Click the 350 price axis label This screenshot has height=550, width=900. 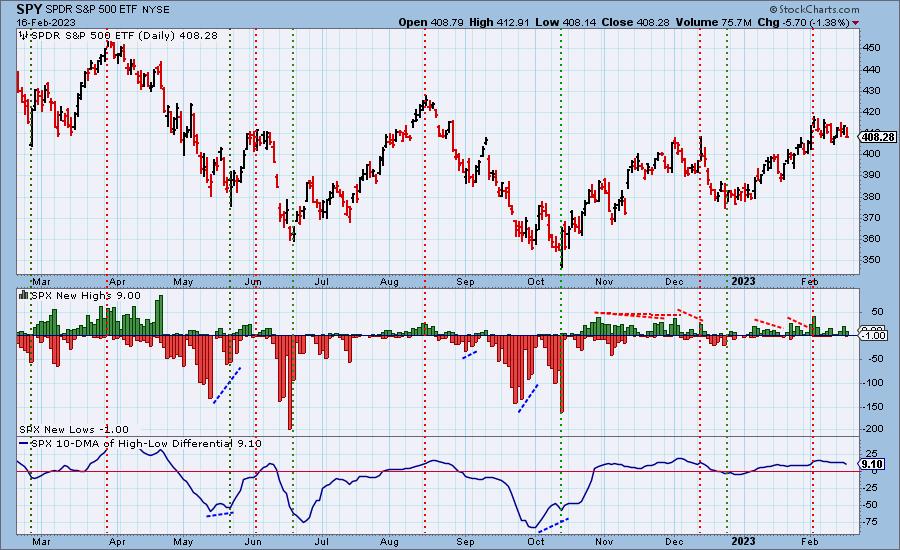(x=871, y=259)
